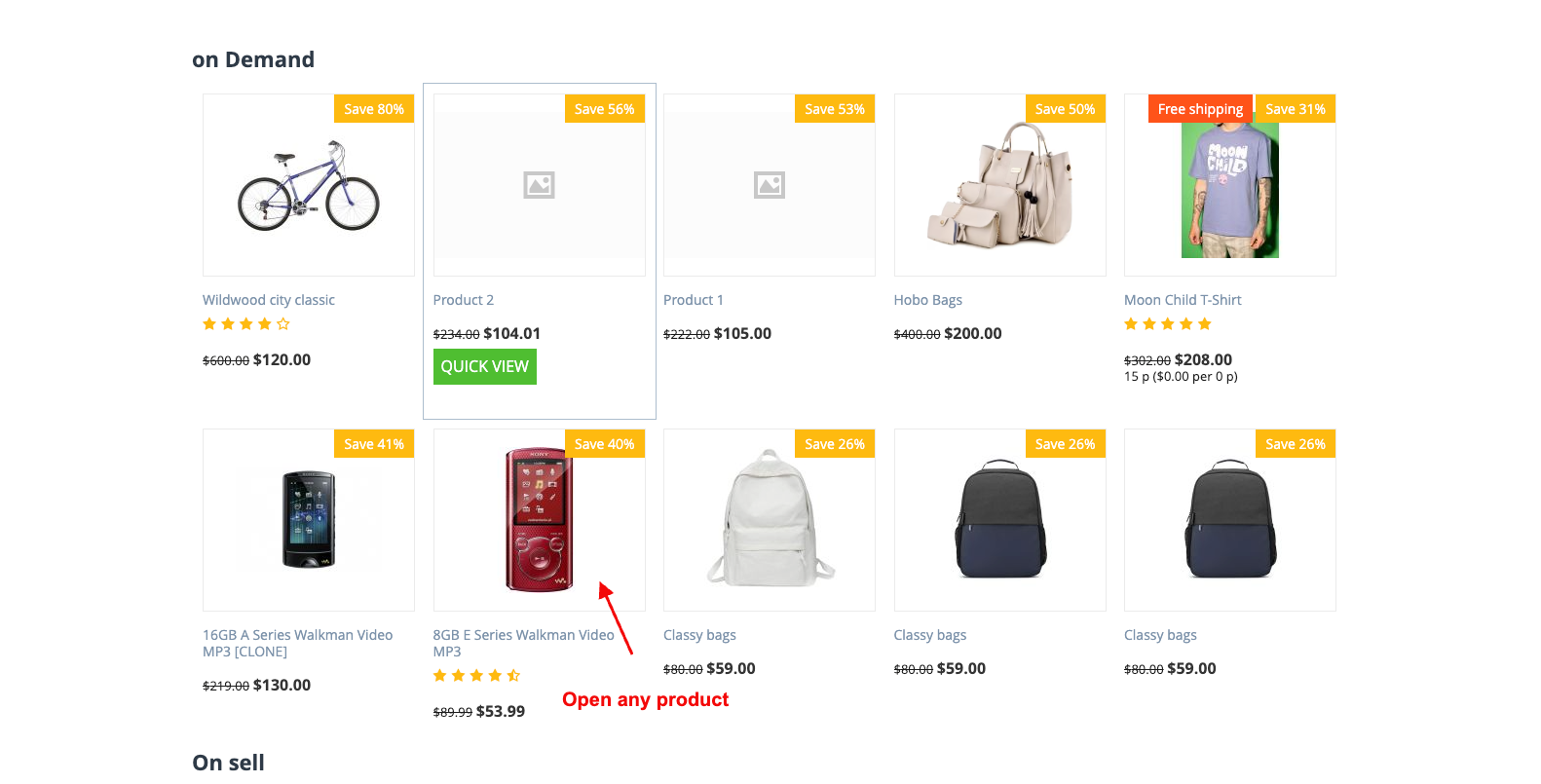Click the black 16GB Walkman image
The width and height of the screenshot is (1541, 784).
[309, 520]
